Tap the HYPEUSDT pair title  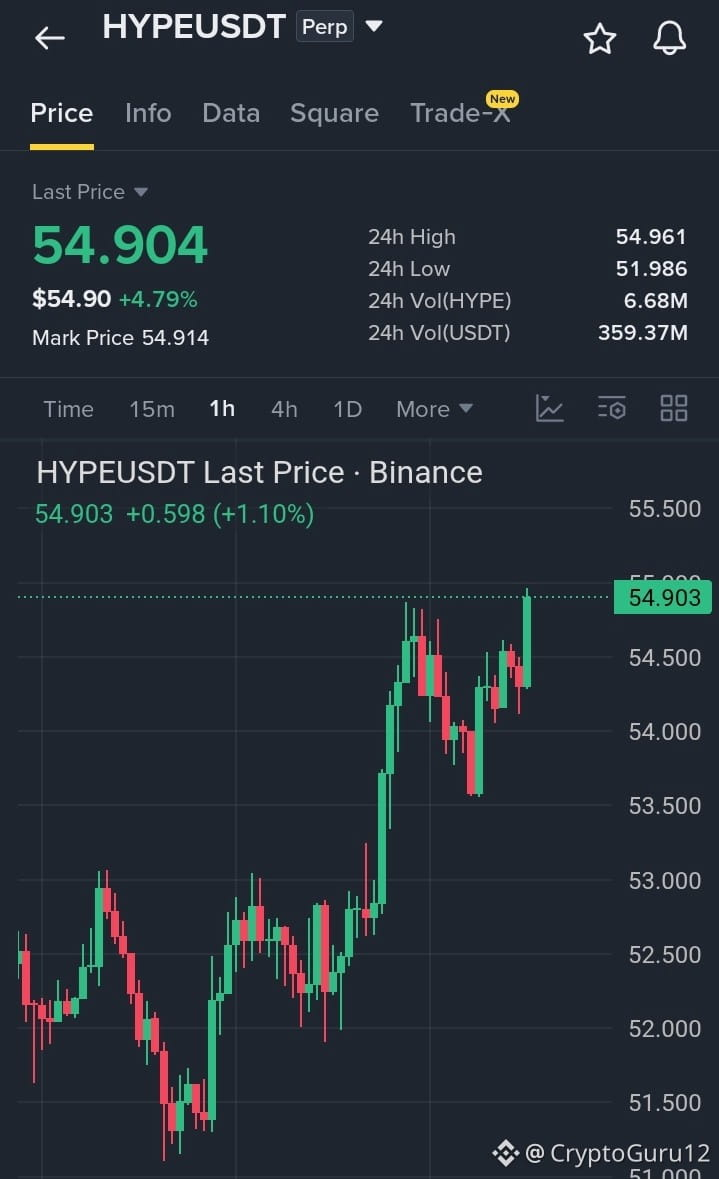(194, 27)
